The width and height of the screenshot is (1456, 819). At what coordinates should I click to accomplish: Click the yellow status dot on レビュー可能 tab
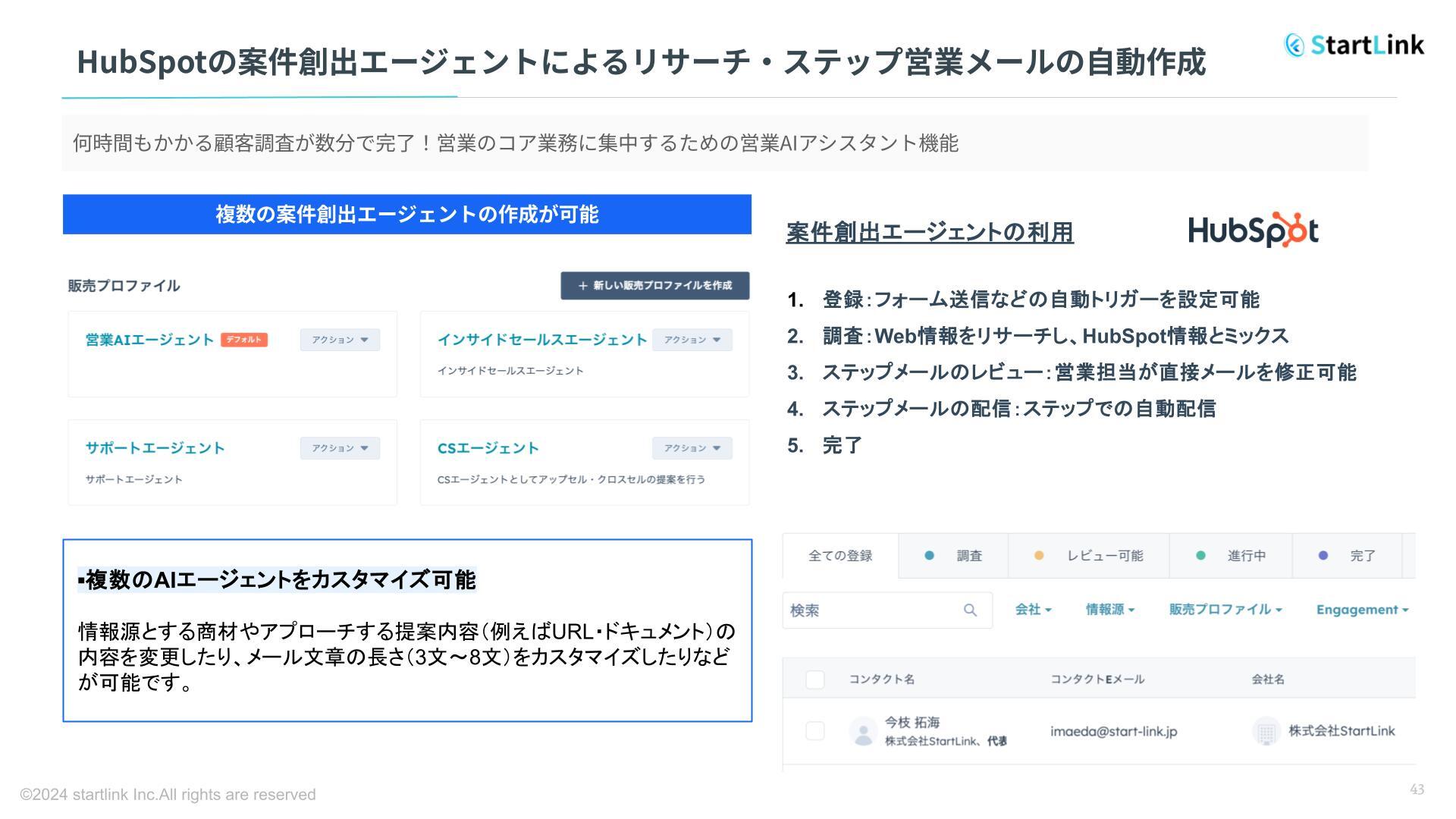[x=1039, y=555]
